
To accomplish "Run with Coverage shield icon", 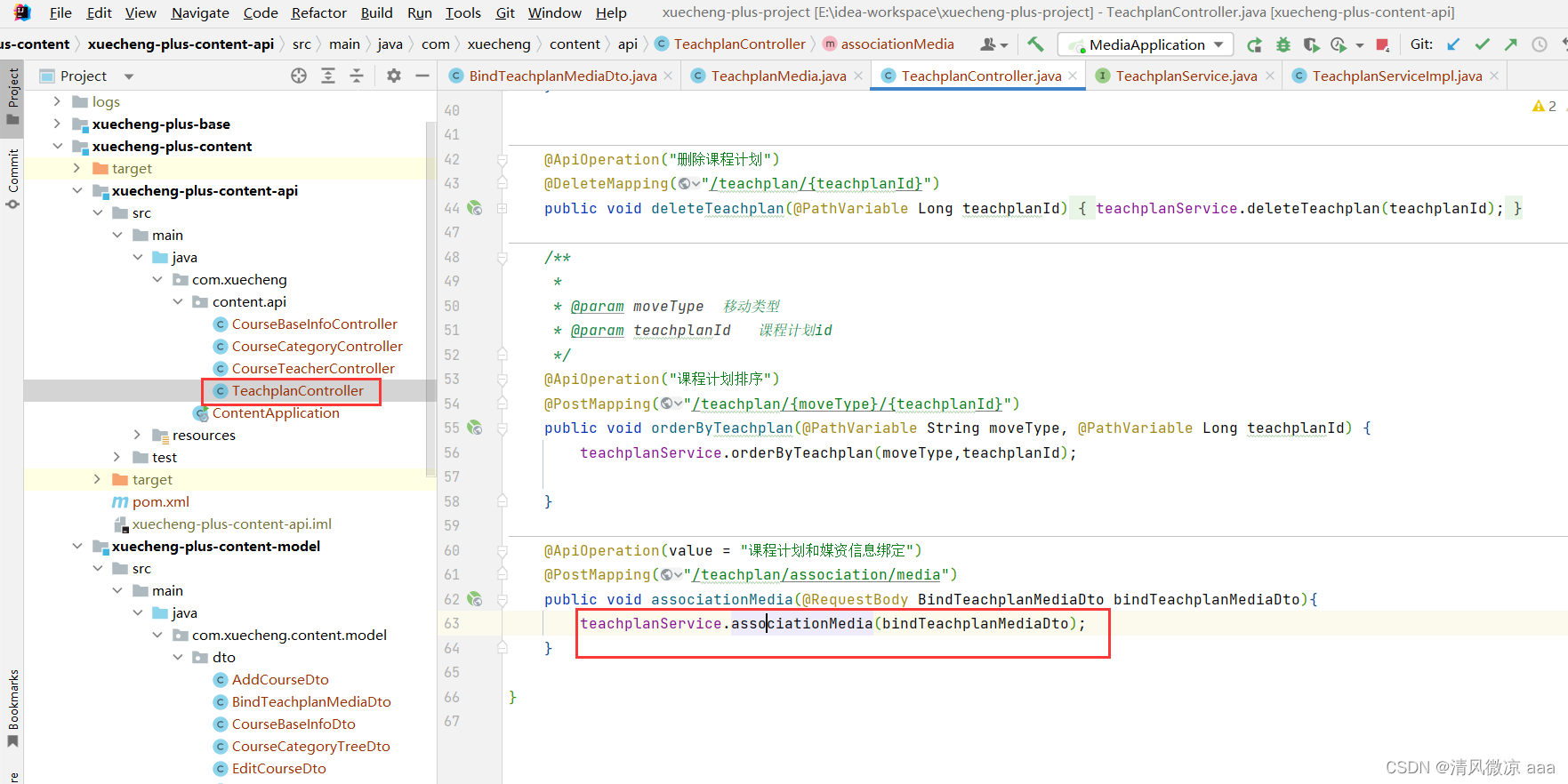I will click(1311, 44).
